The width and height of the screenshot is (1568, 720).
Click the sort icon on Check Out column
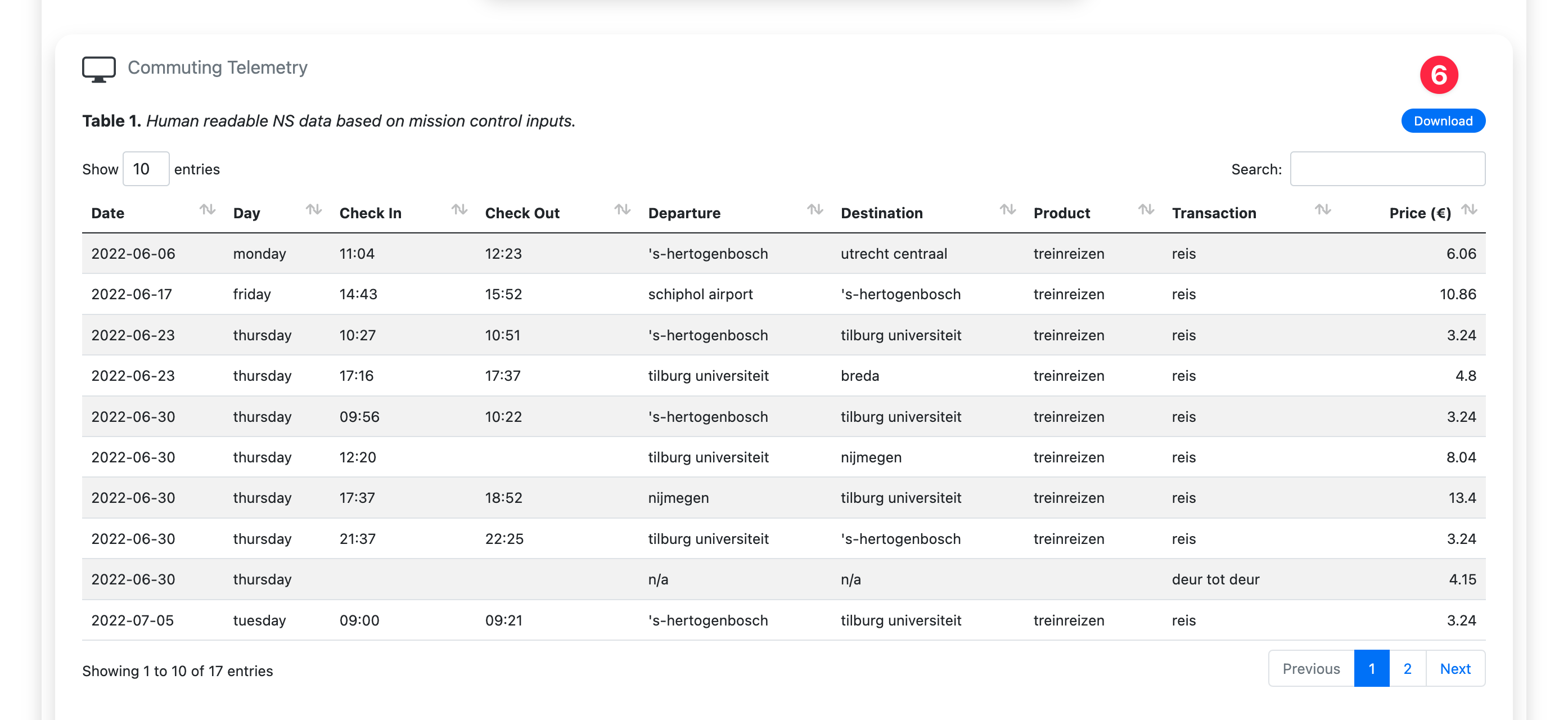(622, 210)
